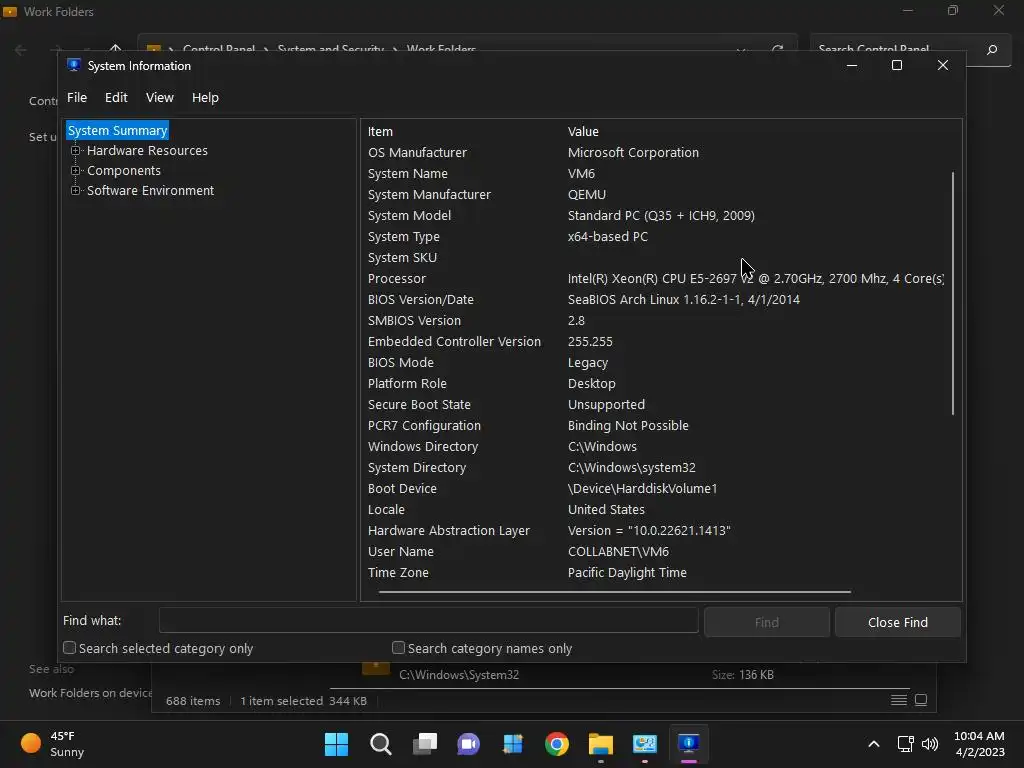Image resolution: width=1024 pixels, height=768 pixels.
Task: Switch to details view in background window
Action: [899, 700]
